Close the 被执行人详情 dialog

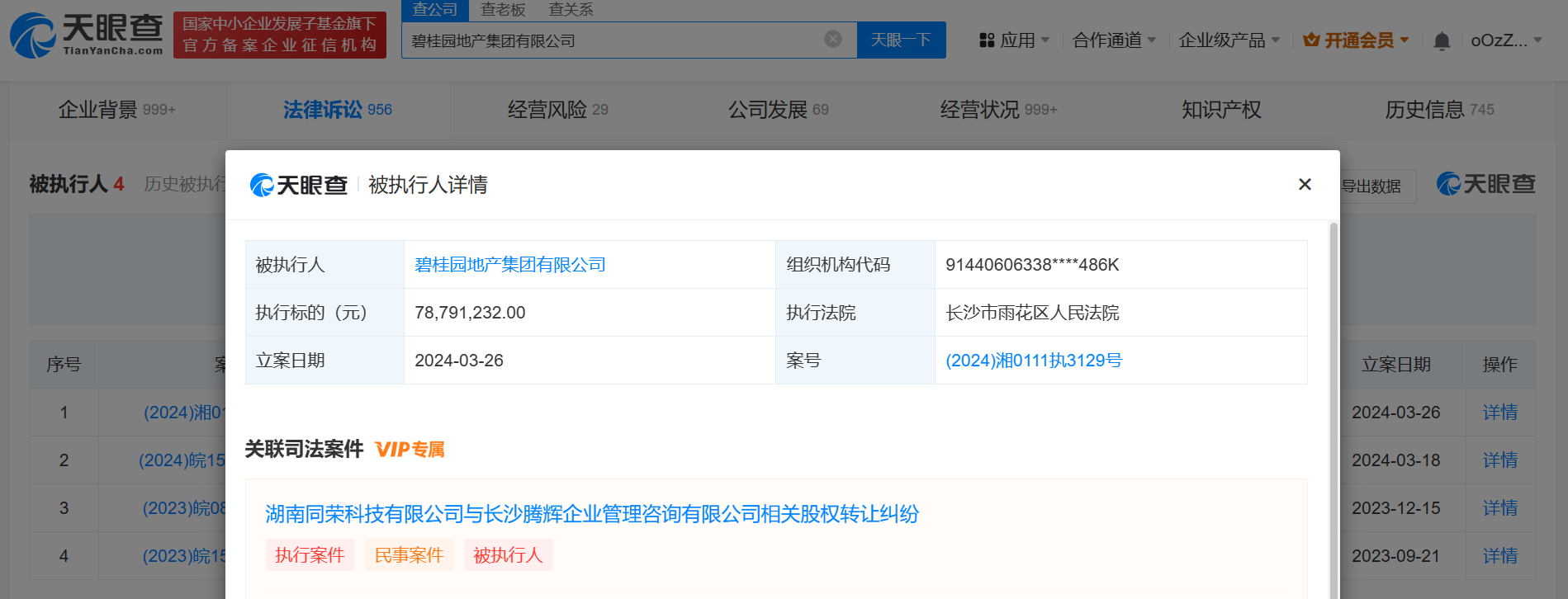[1305, 184]
